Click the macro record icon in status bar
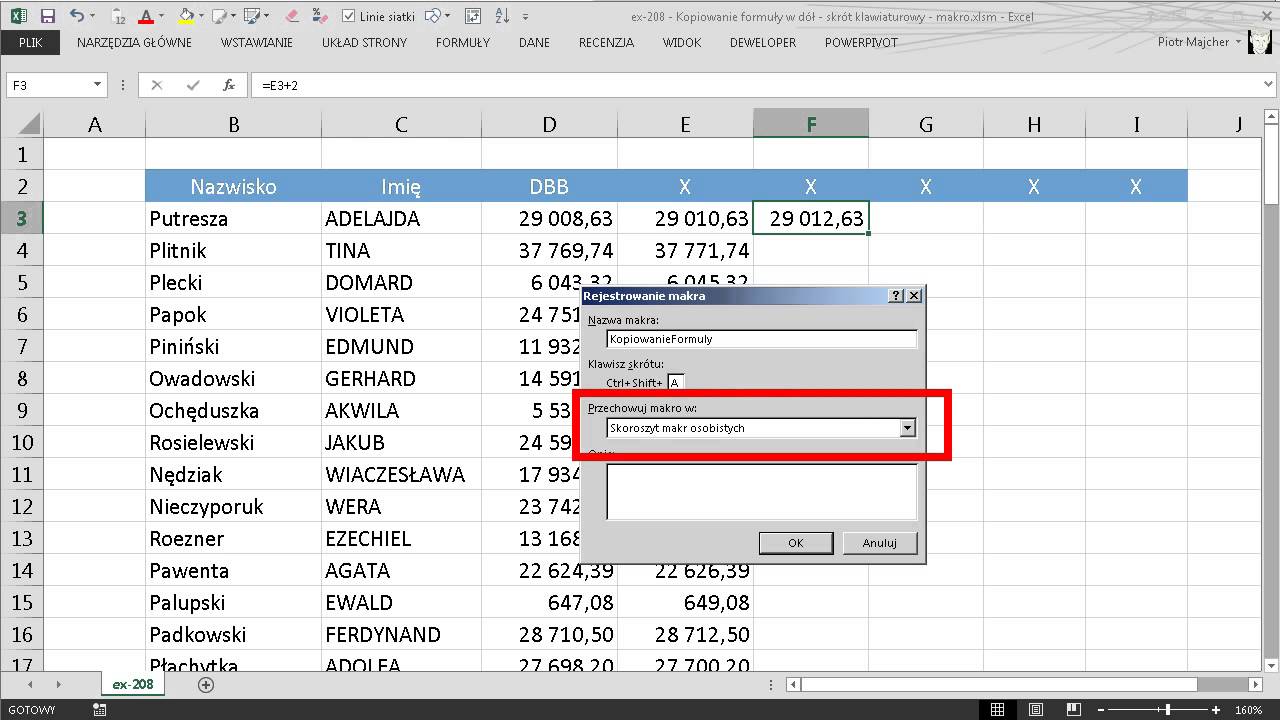Screen dimensions: 1280x720 point(99,710)
